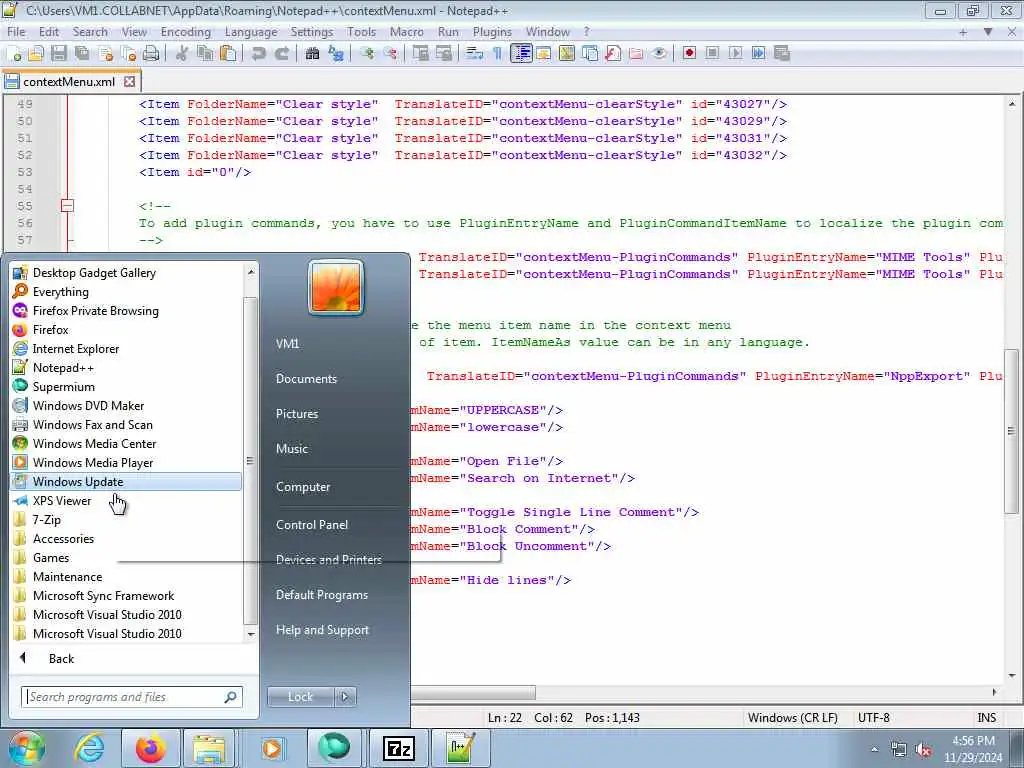Open the File menu
Viewport: 1024px width, 768px height.
[16, 32]
